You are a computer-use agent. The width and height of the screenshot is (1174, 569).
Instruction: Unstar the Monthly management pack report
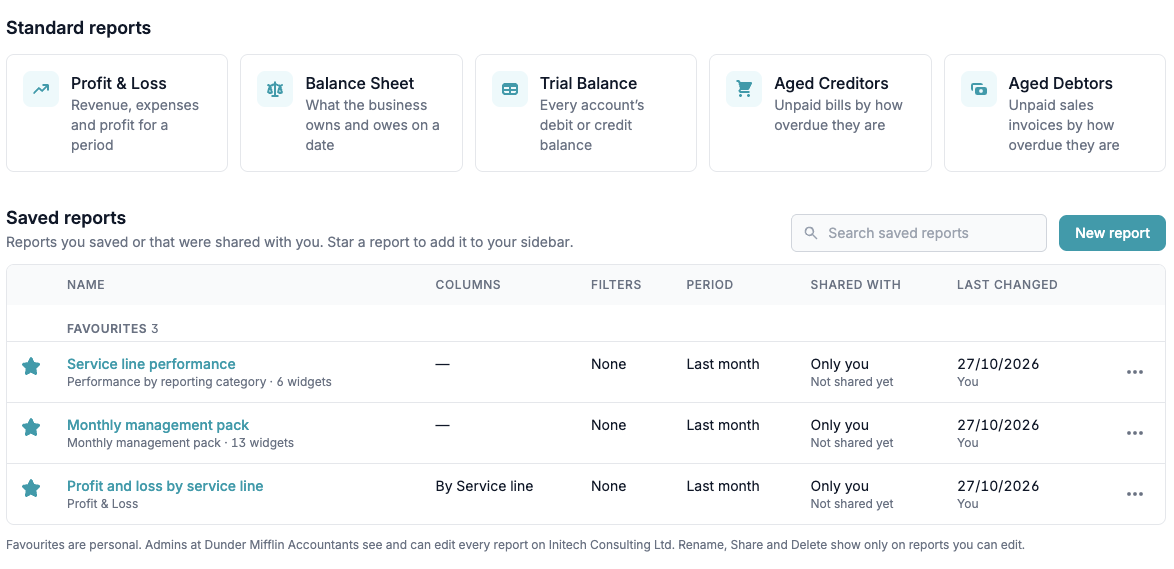[x=31, y=427]
